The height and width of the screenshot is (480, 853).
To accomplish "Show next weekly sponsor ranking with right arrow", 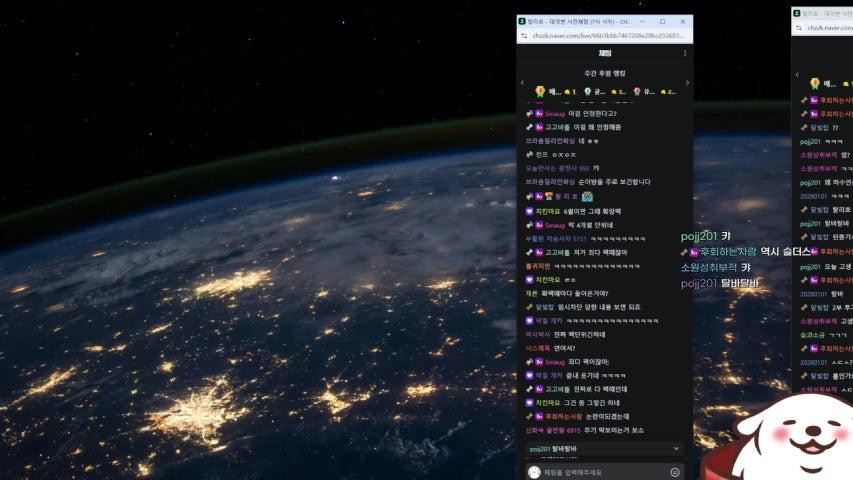I will click(x=687, y=83).
